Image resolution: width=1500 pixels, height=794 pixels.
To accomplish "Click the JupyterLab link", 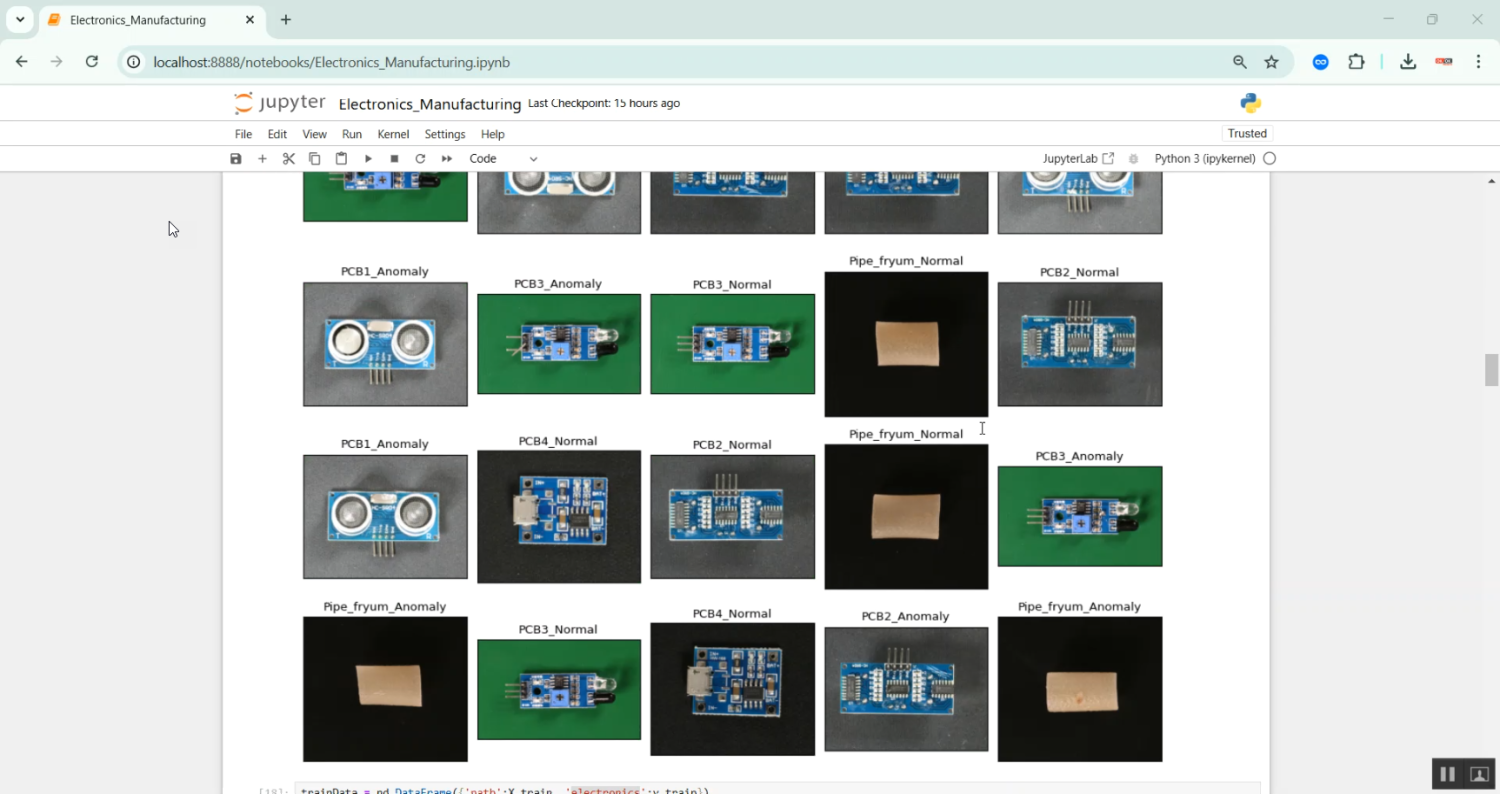I will [x=1078, y=159].
